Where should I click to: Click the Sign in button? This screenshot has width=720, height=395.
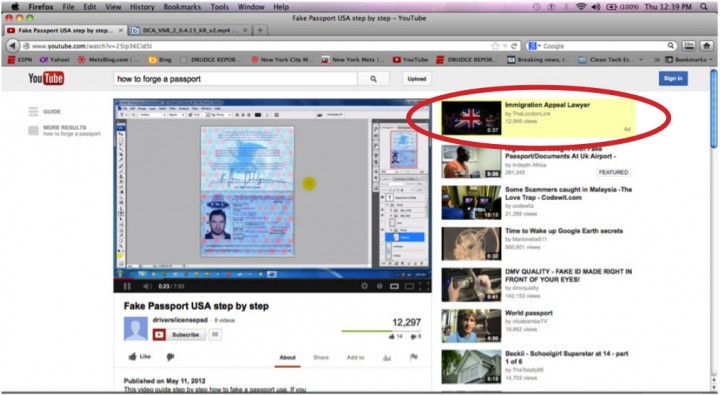(673, 79)
